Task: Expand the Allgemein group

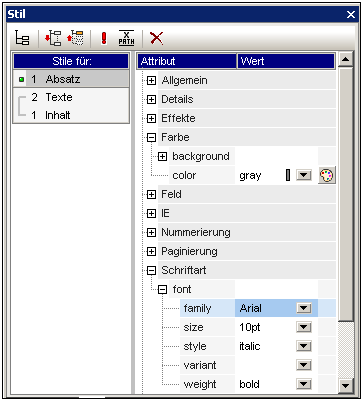Action: [x=152, y=81]
